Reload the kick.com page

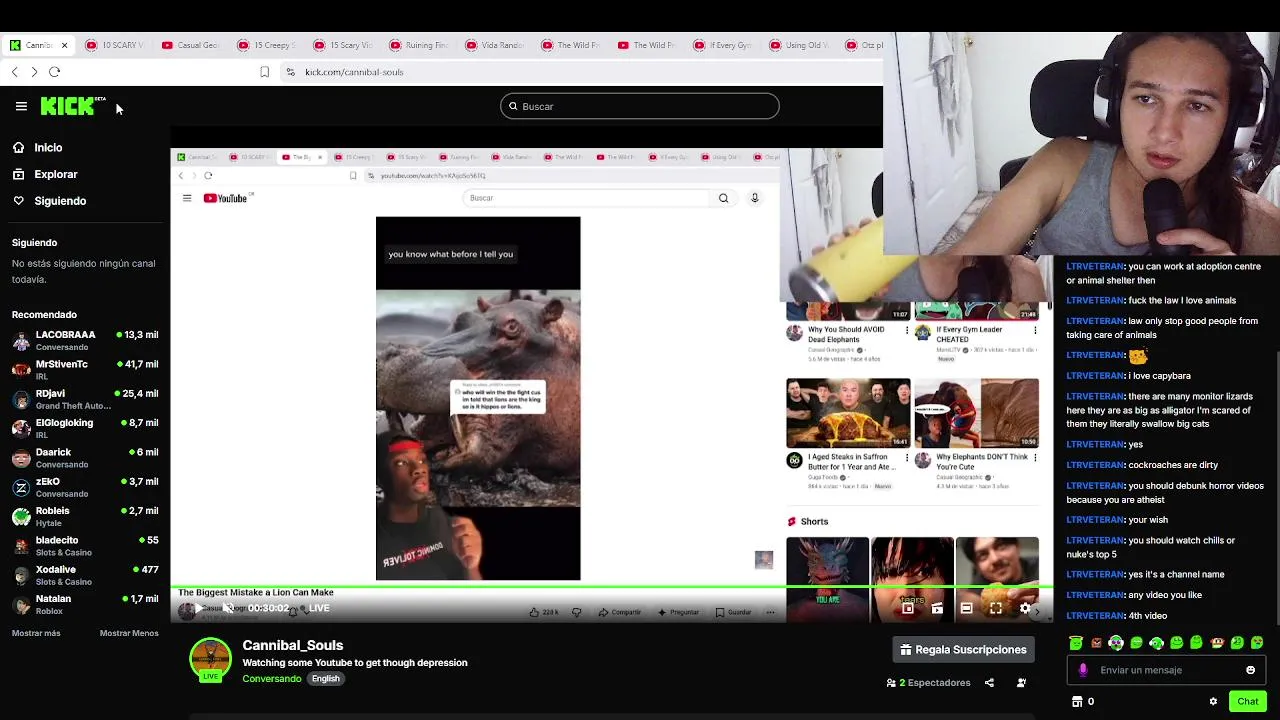[x=55, y=72]
